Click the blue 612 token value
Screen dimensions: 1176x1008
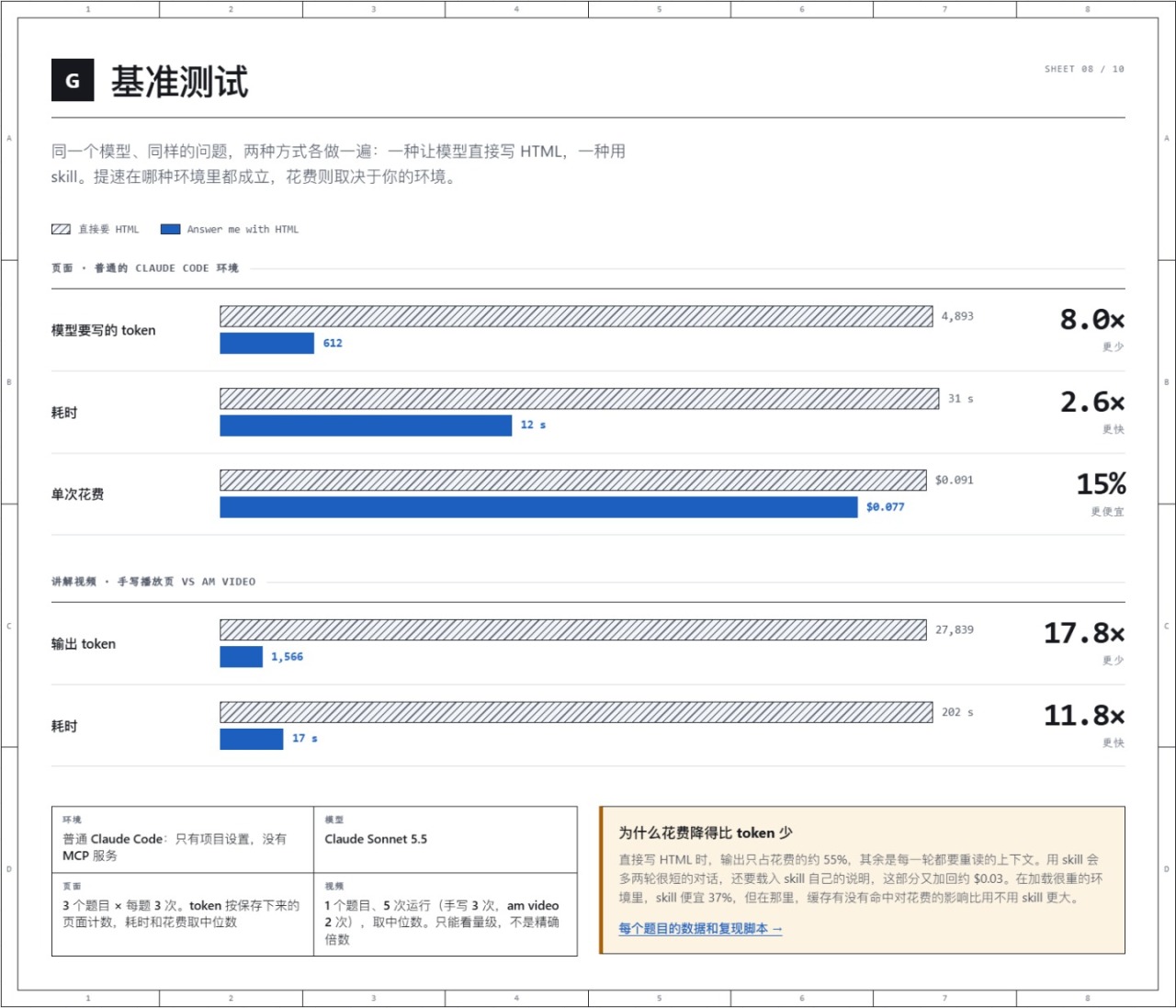(x=333, y=344)
